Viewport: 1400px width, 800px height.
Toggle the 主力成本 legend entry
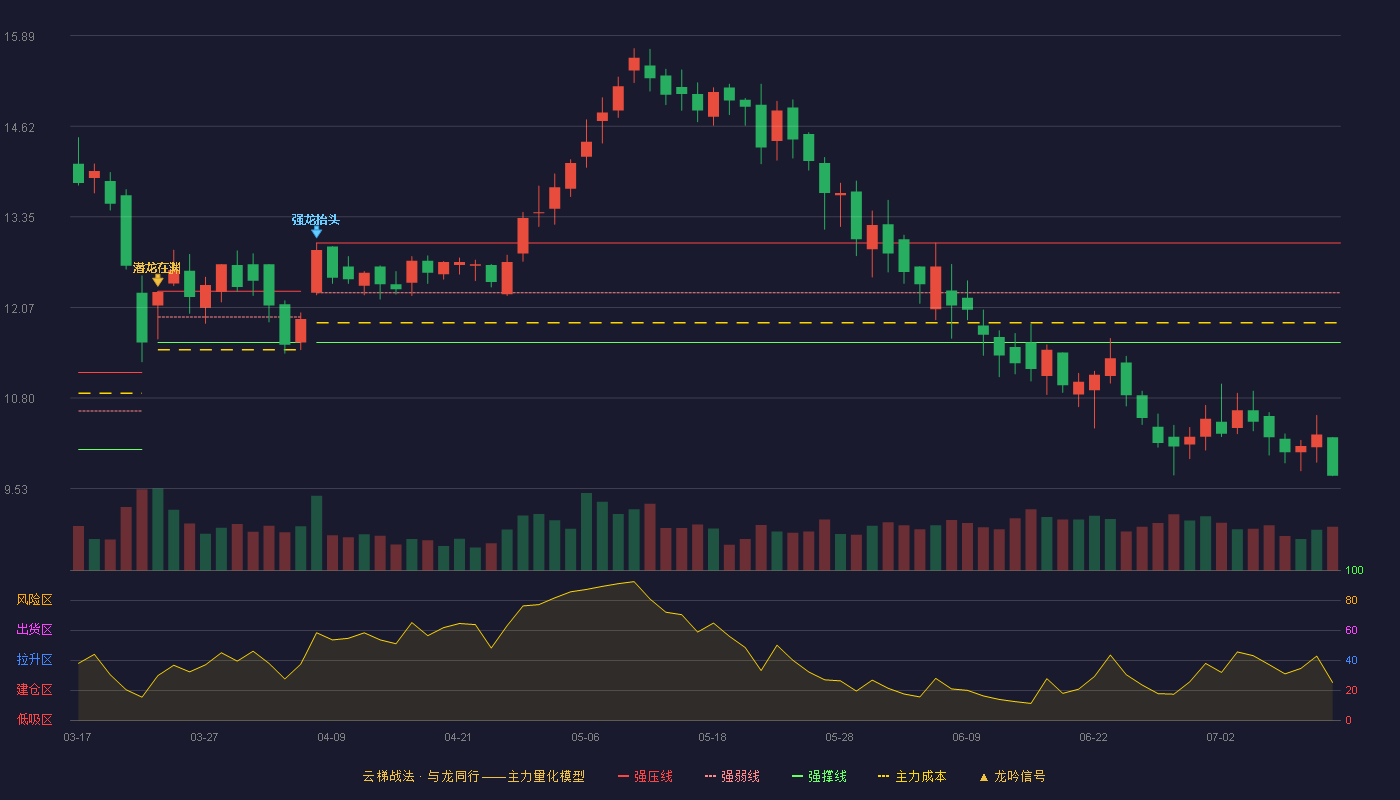(x=912, y=776)
